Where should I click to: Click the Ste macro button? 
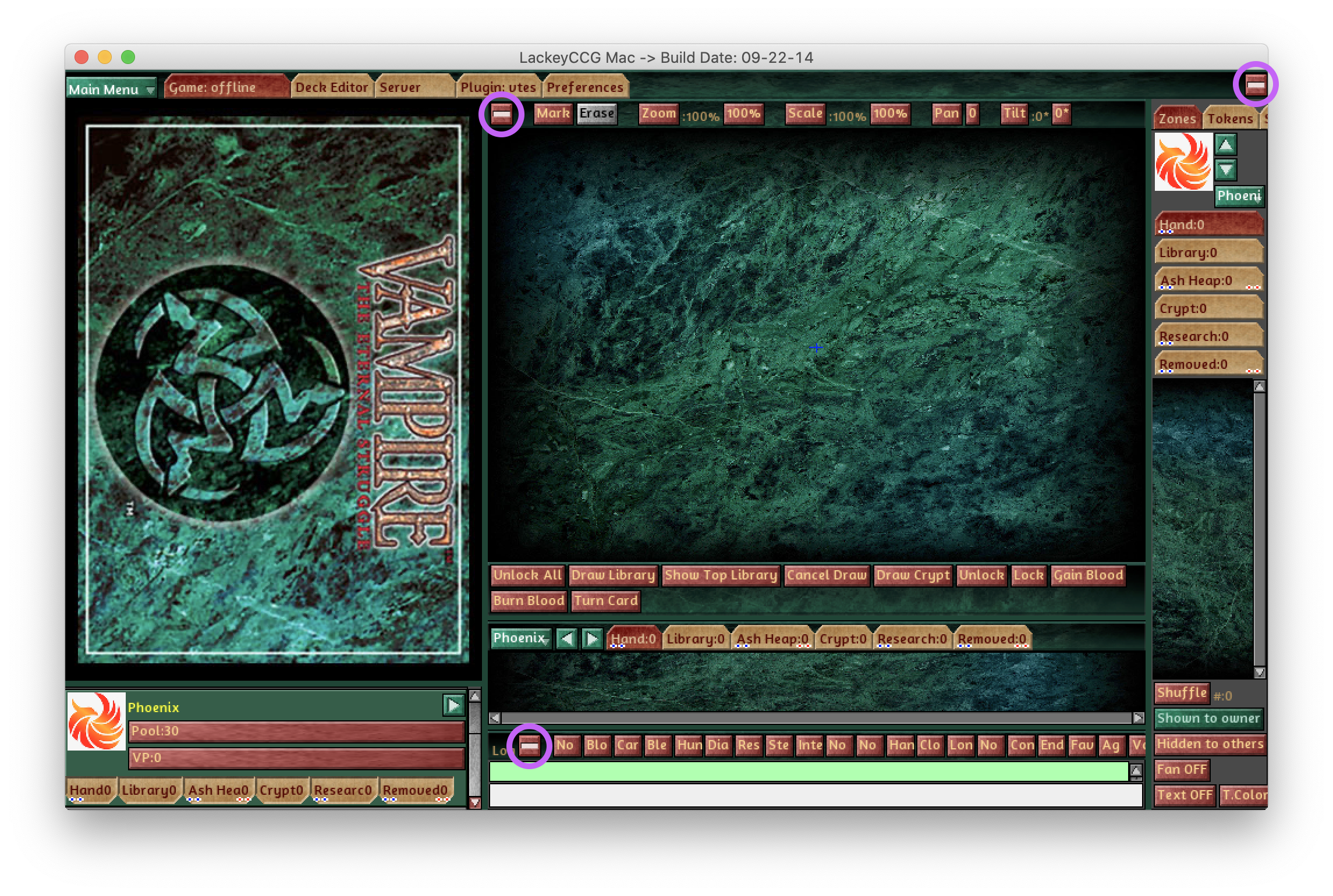pos(778,745)
